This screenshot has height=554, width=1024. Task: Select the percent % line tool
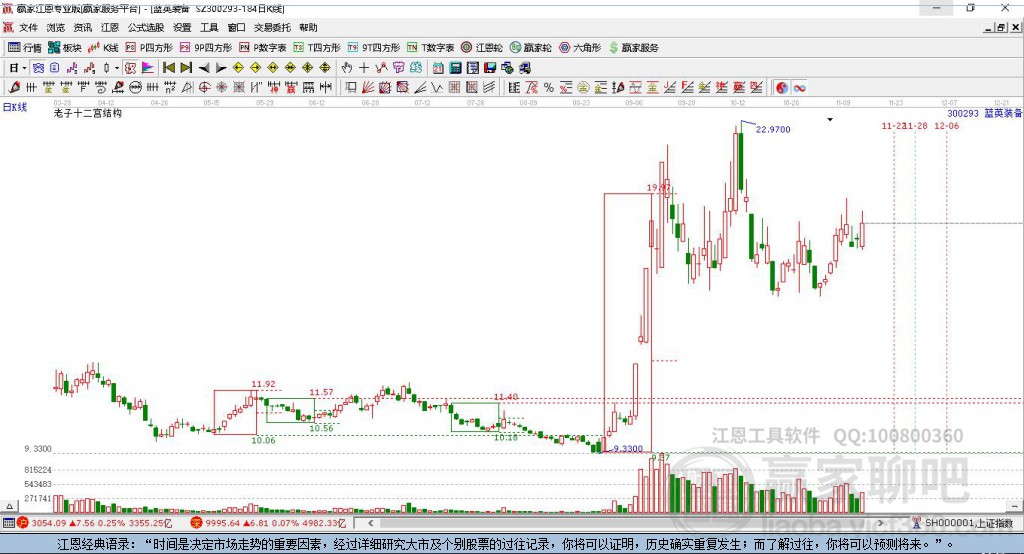click(549, 88)
